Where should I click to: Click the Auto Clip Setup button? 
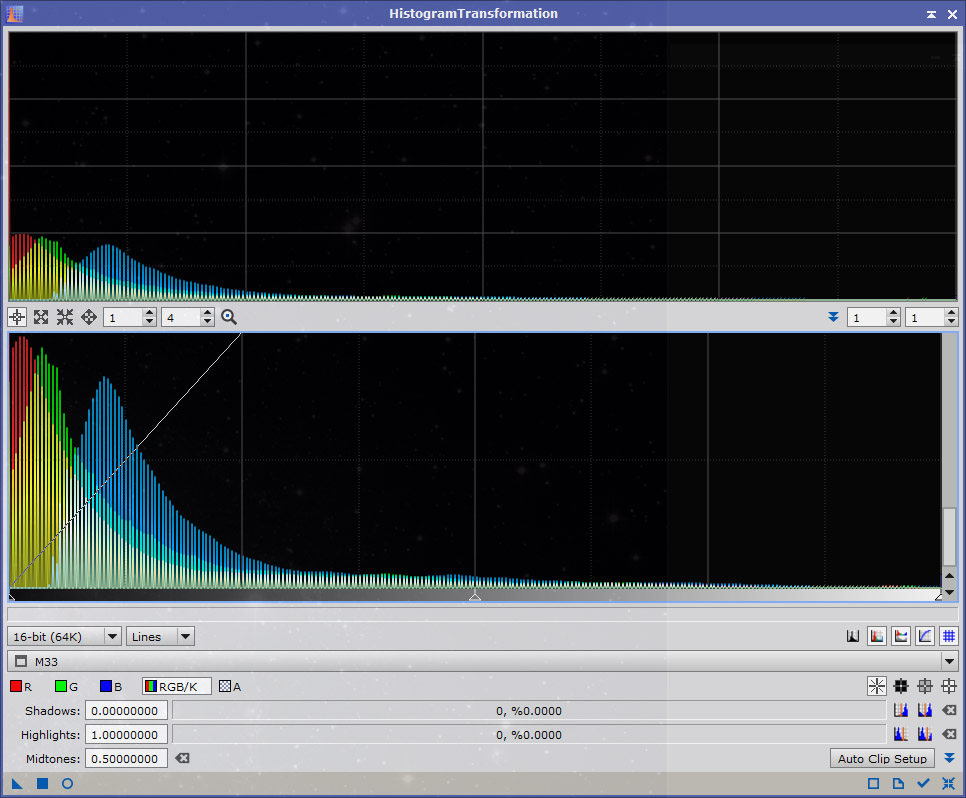point(882,759)
